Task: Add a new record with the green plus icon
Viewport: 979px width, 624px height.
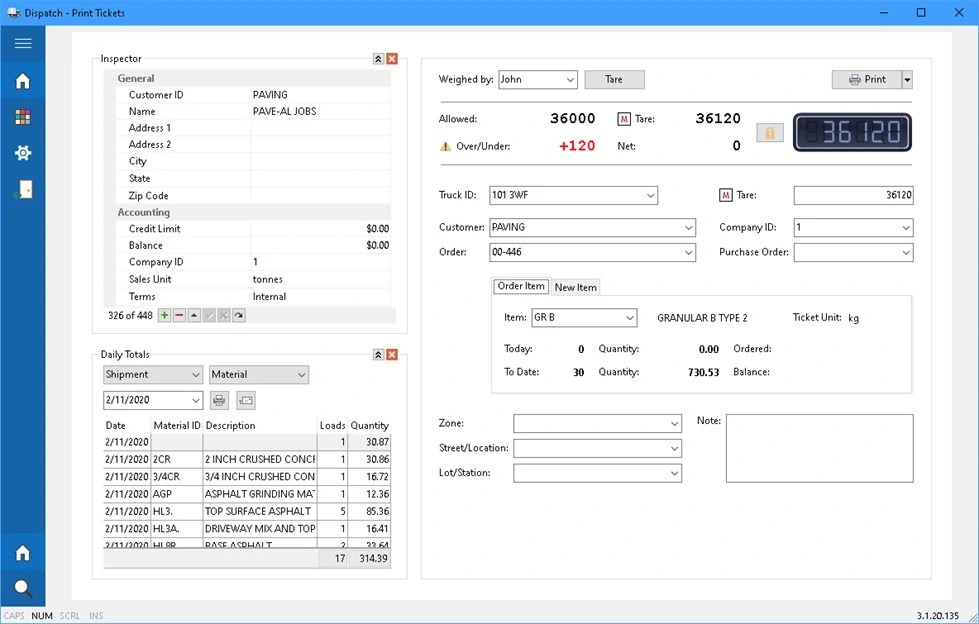Action: (164, 315)
